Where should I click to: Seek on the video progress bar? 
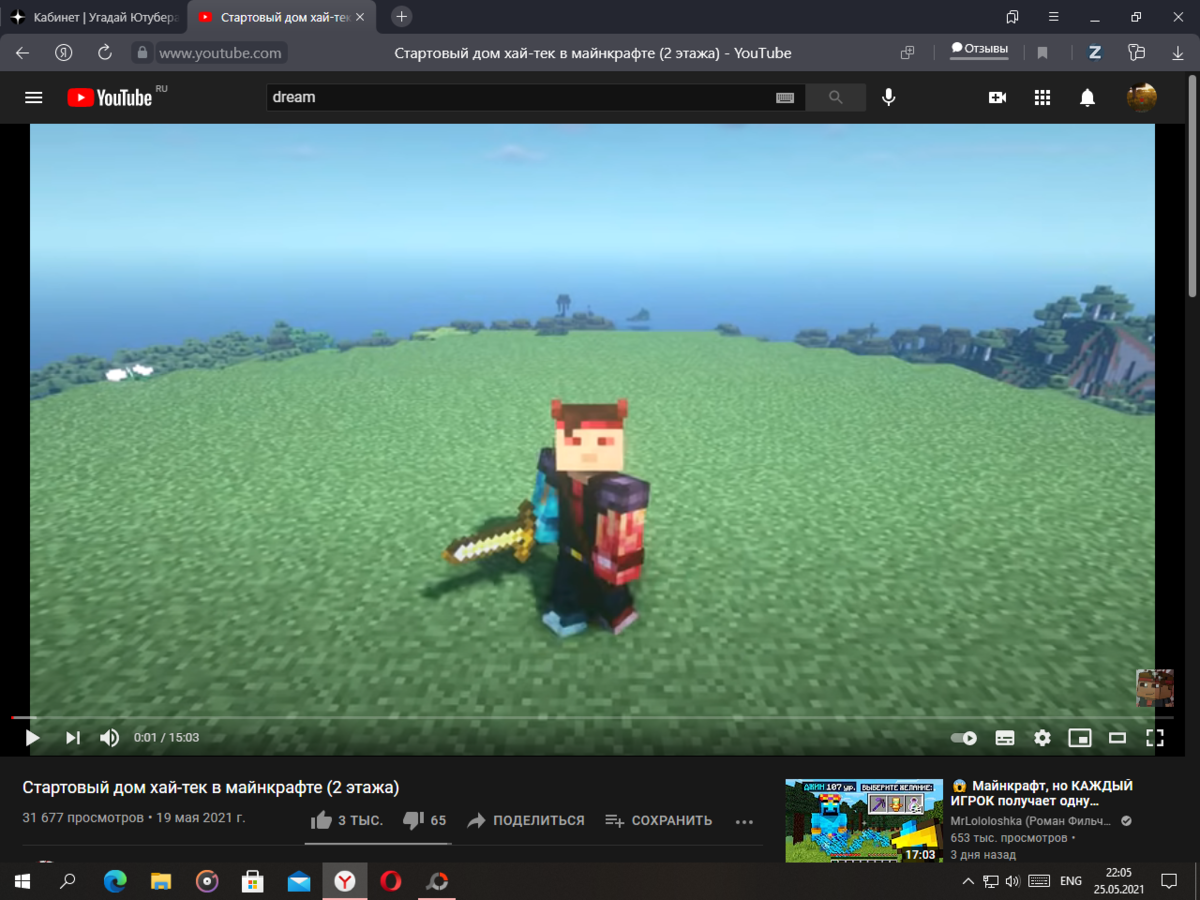(x=592, y=717)
